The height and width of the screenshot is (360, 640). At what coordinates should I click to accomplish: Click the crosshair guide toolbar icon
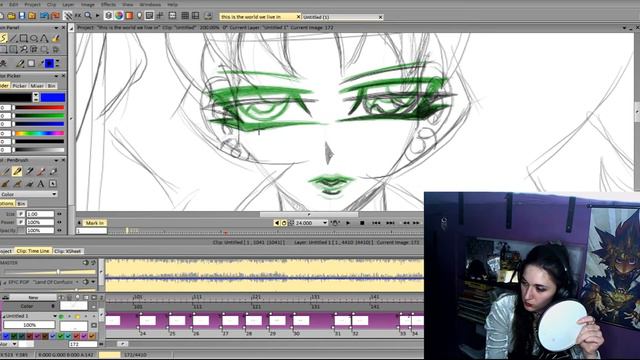click(160, 16)
